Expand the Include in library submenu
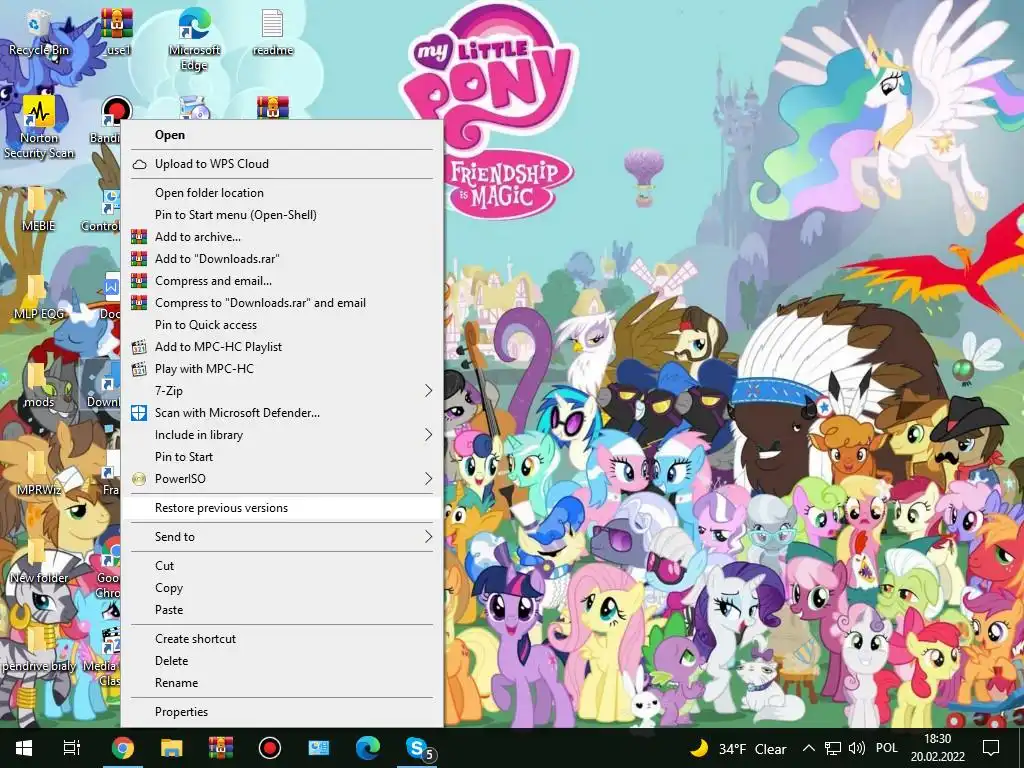Image resolution: width=1024 pixels, height=768 pixels. point(282,435)
